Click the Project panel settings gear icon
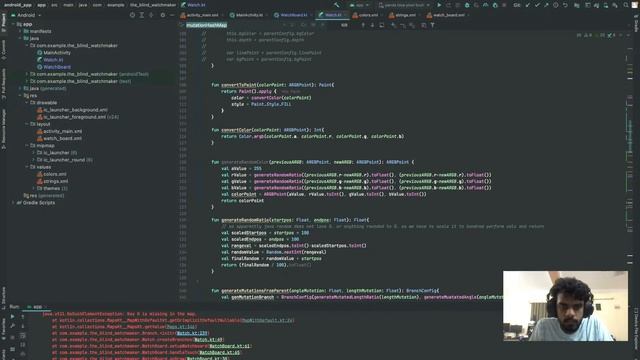This screenshot has width=640, height=360. [x=162, y=15]
